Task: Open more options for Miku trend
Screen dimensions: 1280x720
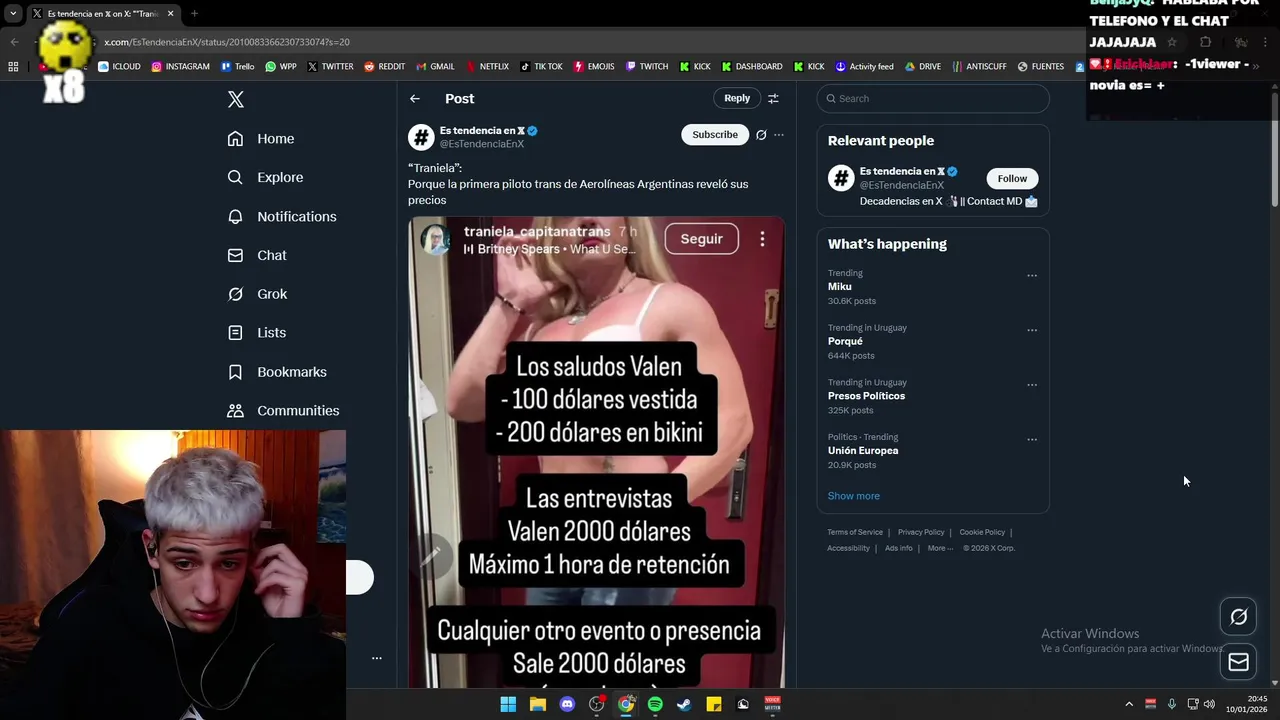Action: coord(1032,276)
